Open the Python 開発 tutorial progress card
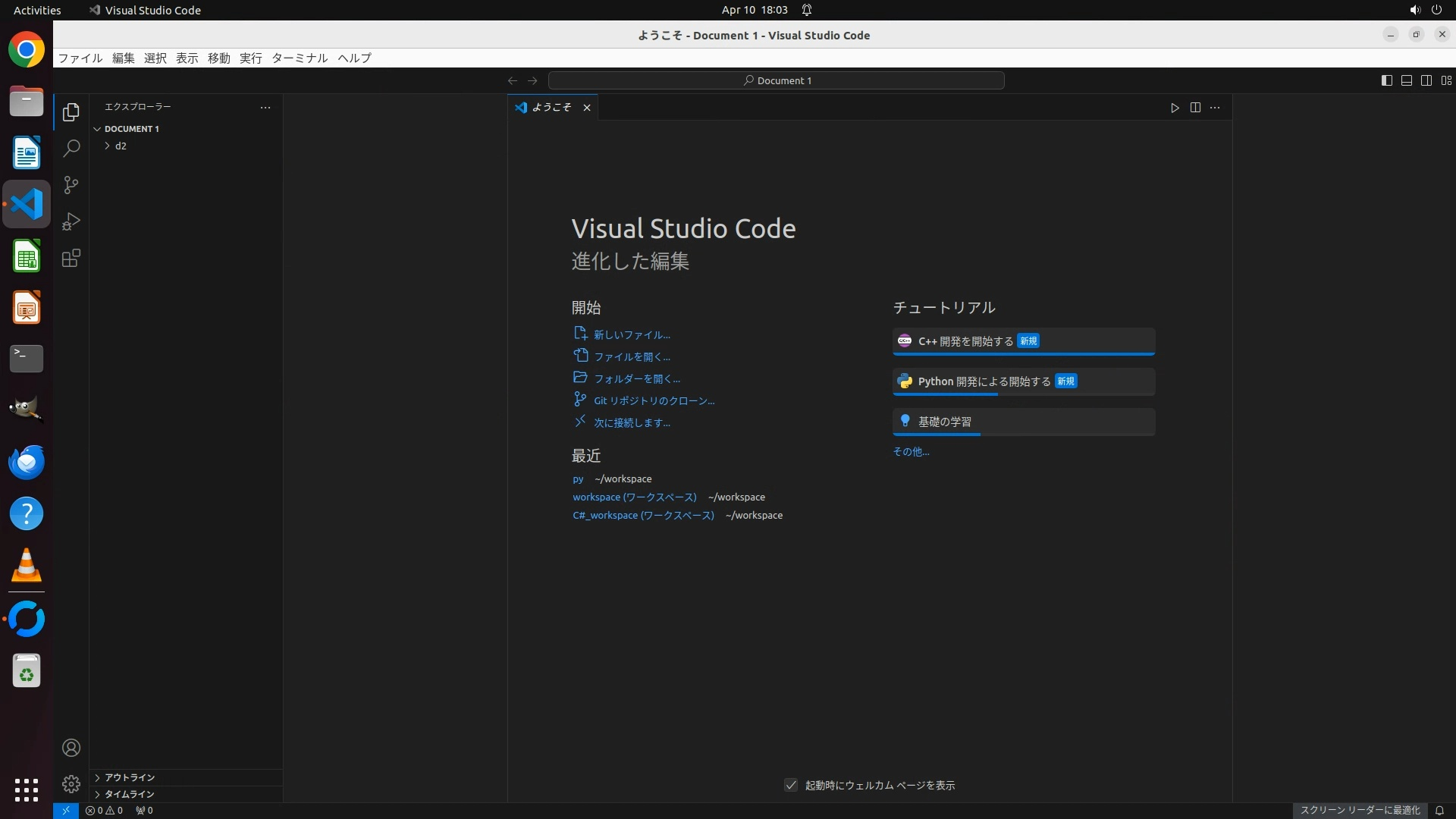 (x=1023, y=381)
